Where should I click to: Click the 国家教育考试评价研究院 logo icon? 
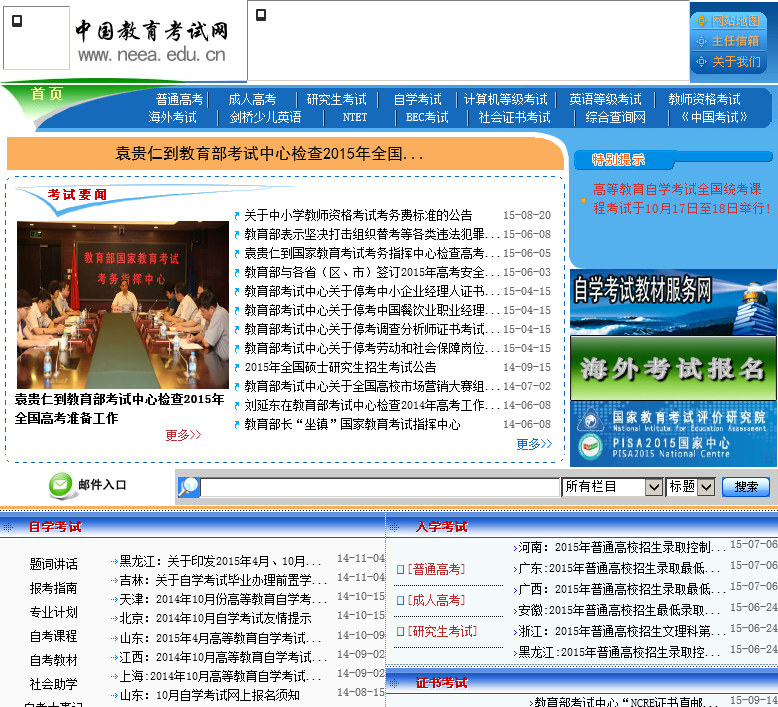point(590,421)
